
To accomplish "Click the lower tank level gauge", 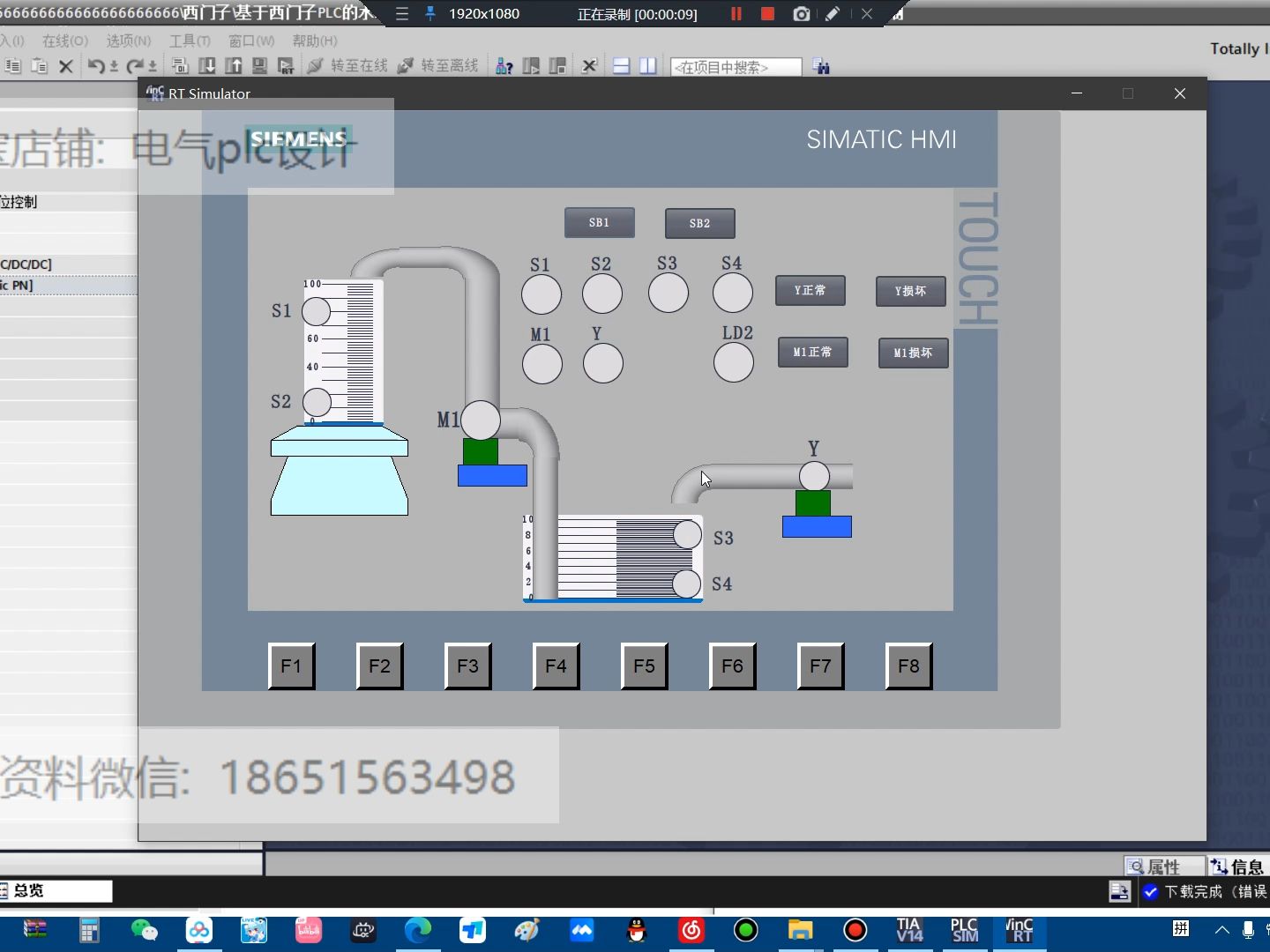I will 612,558.
